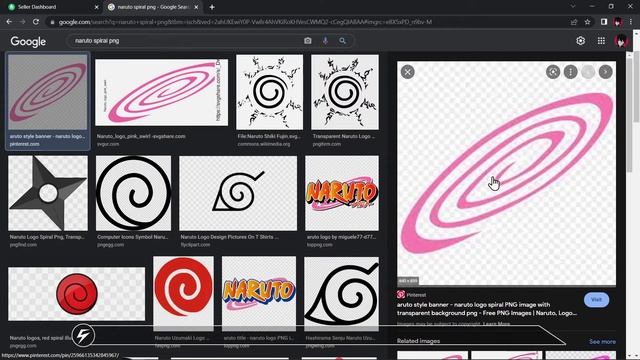Search this image with Google Lens
640x360 pixels.
(x=553, y=72)
